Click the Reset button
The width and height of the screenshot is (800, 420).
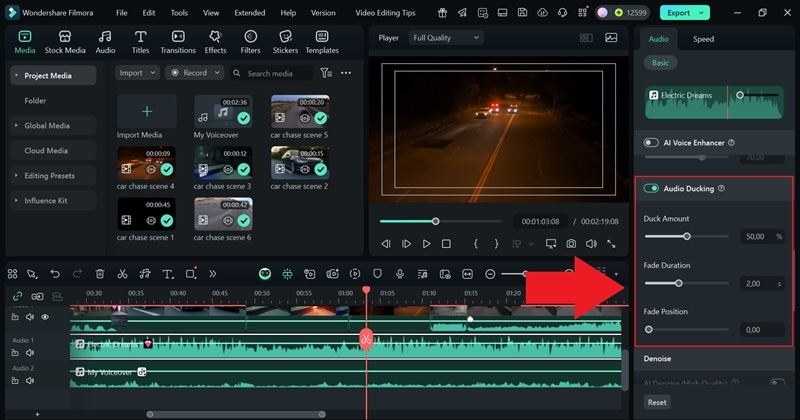[657, 402]
